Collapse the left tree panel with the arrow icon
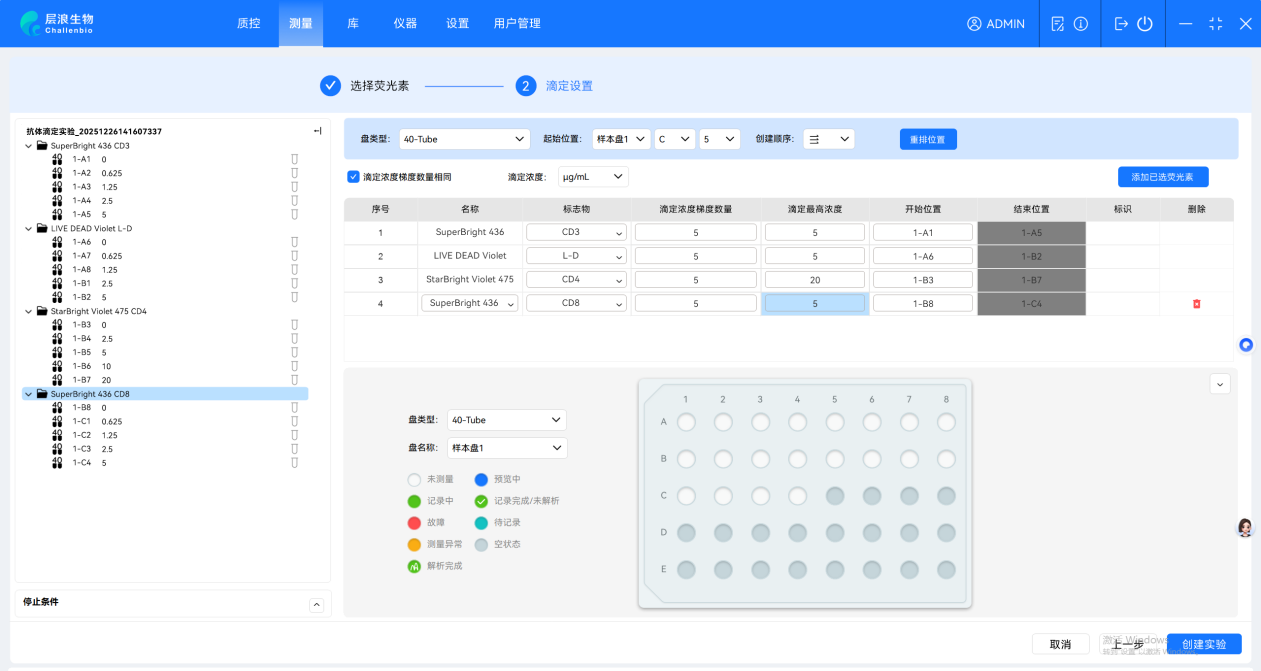1261x671 pixels. coord(317,131)
